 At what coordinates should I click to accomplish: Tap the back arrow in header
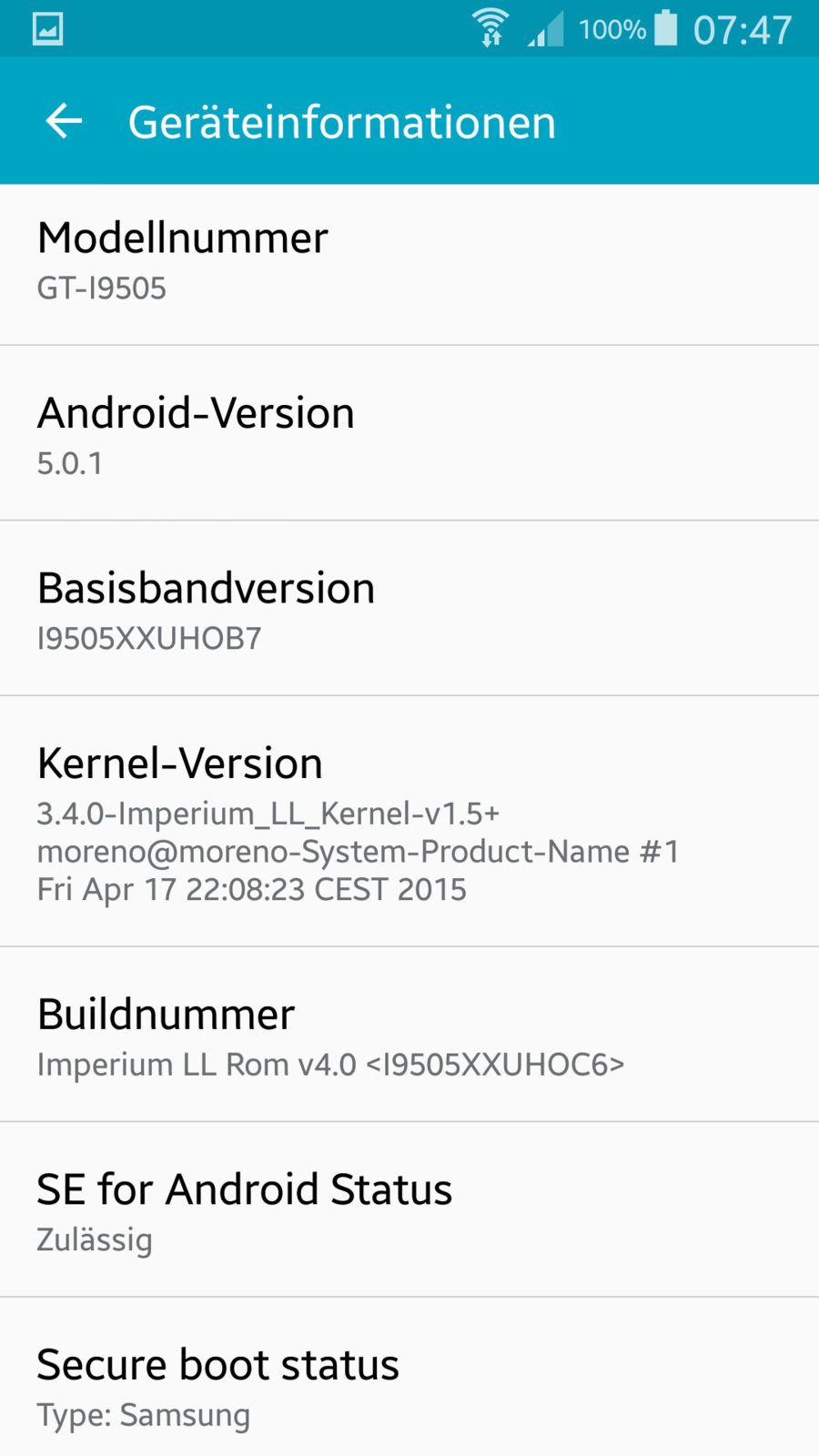point(64,121)
